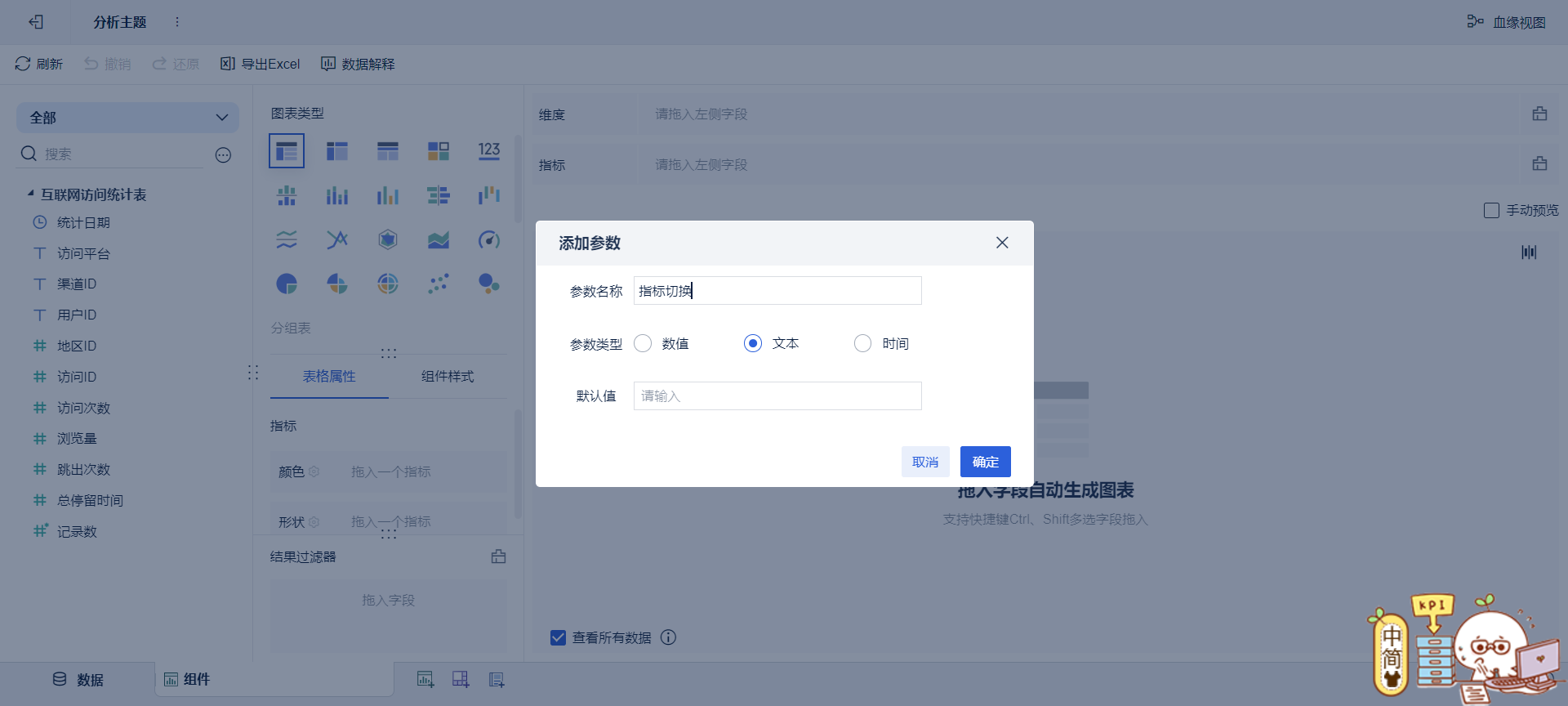Screen dimensions: 1568x706
Task: Click the add component icon in bottom bar
Action: [x=425, y=679]
